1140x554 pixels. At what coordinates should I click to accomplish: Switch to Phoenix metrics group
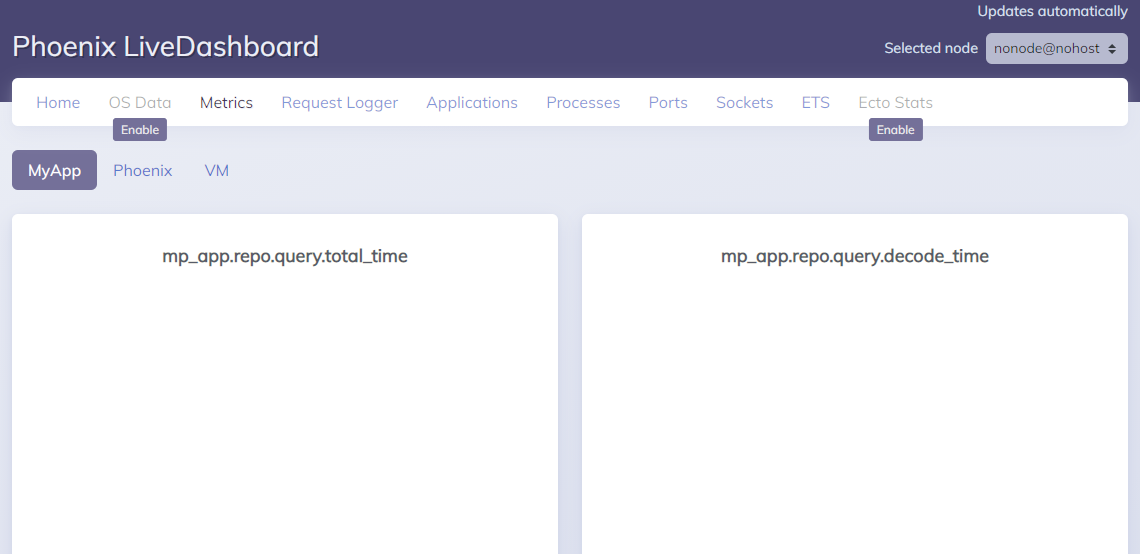142,170
